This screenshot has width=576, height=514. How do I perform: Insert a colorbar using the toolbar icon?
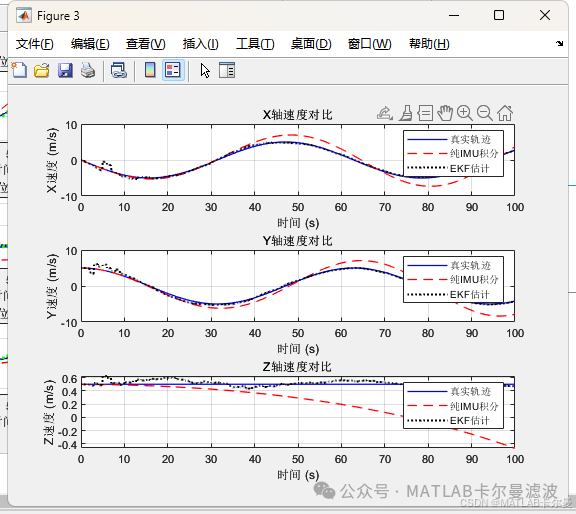[x=150, y=70]
